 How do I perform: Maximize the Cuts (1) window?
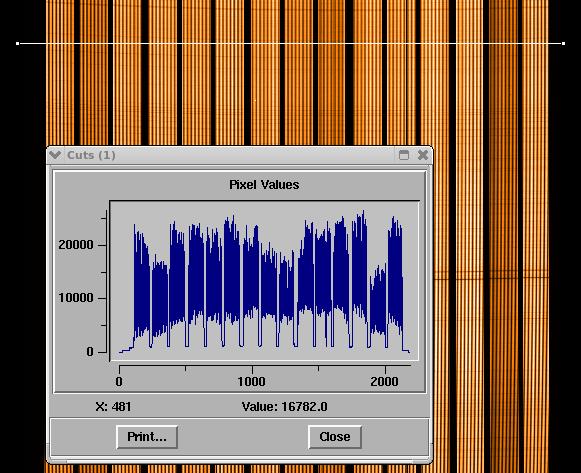point(404,155)
